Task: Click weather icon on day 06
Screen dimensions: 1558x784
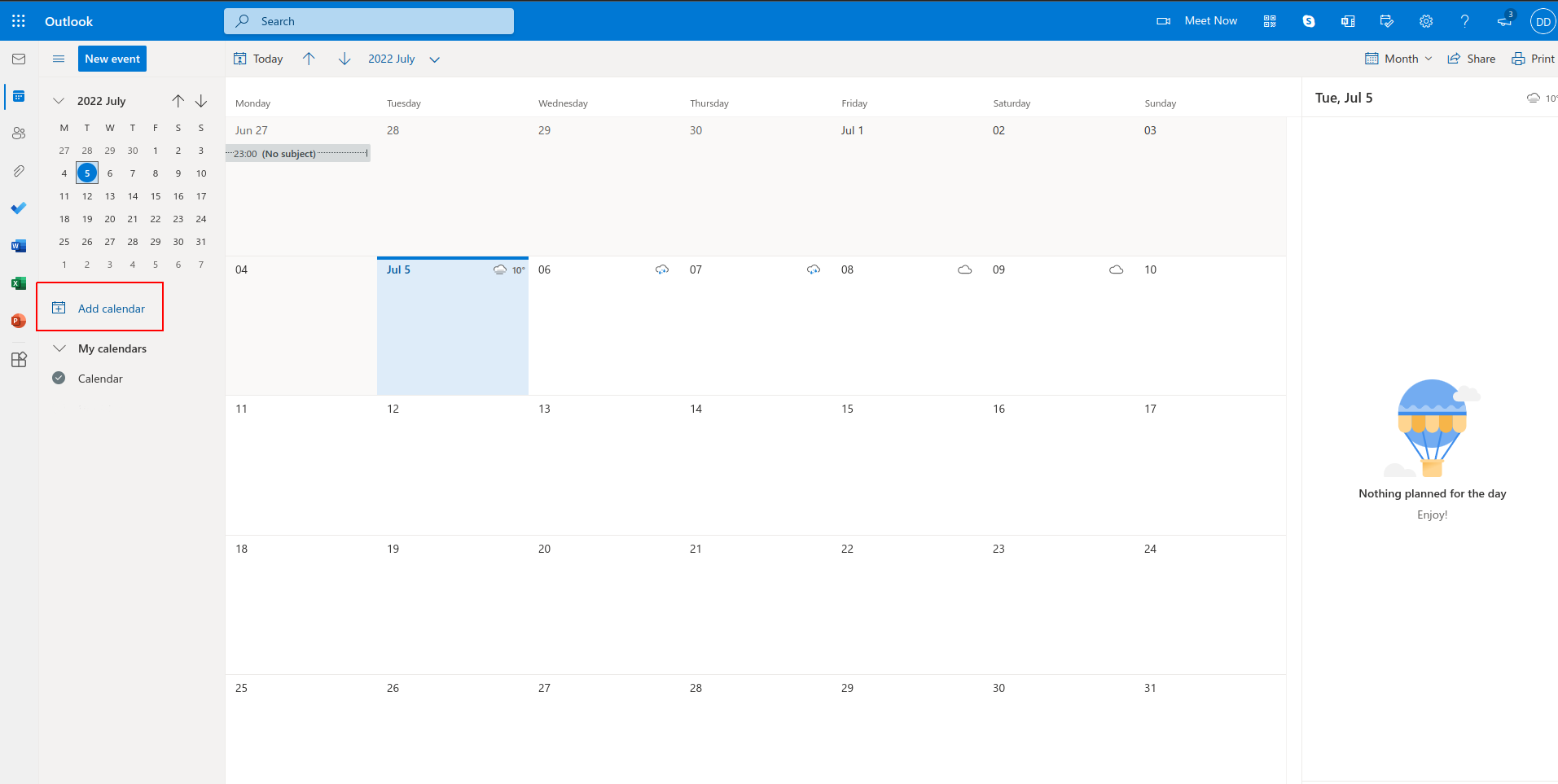Action: coord(662,269)
